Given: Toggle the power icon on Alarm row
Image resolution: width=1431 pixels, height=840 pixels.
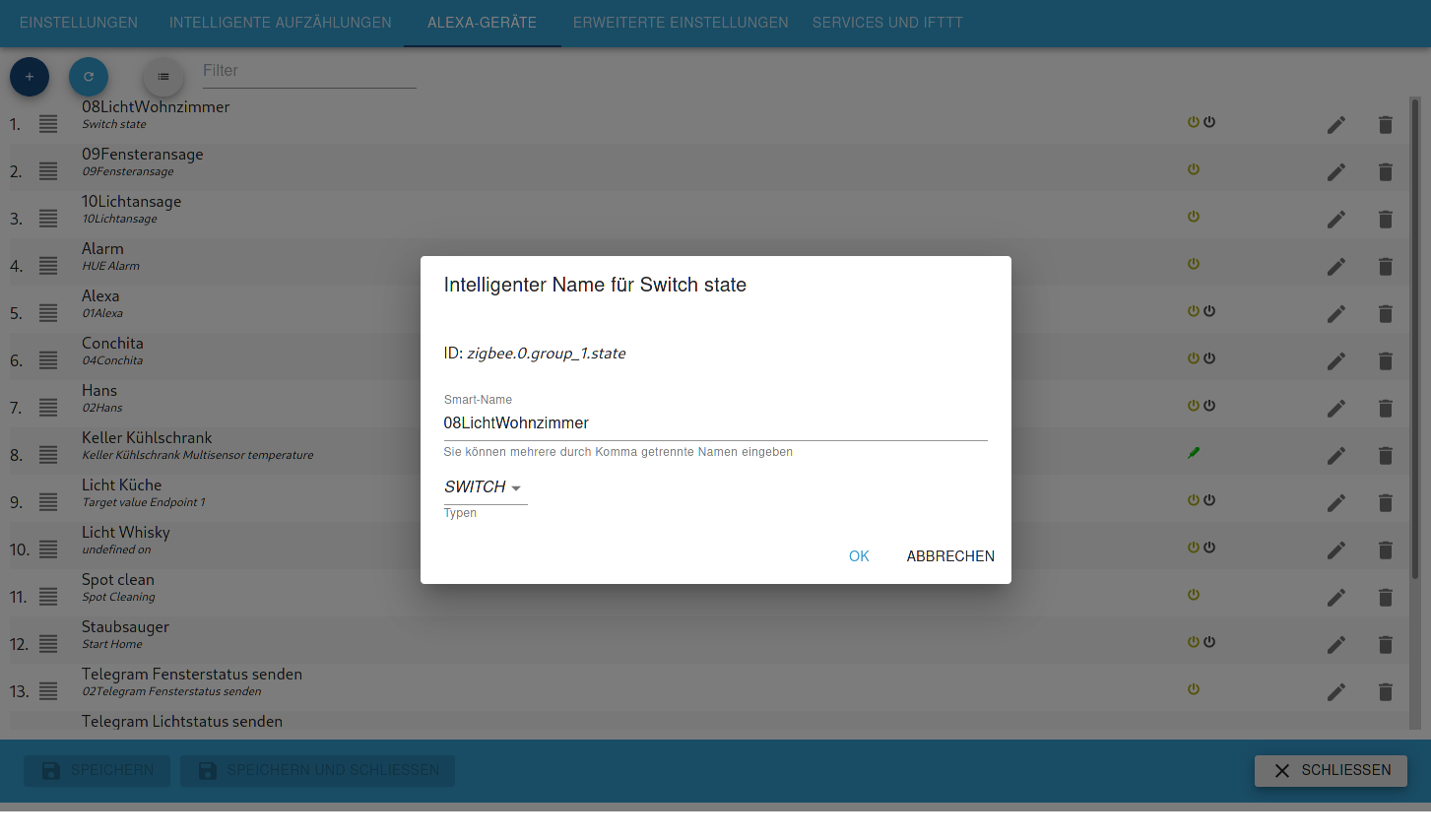Looking at the screenshot, I should point(1194,264).
